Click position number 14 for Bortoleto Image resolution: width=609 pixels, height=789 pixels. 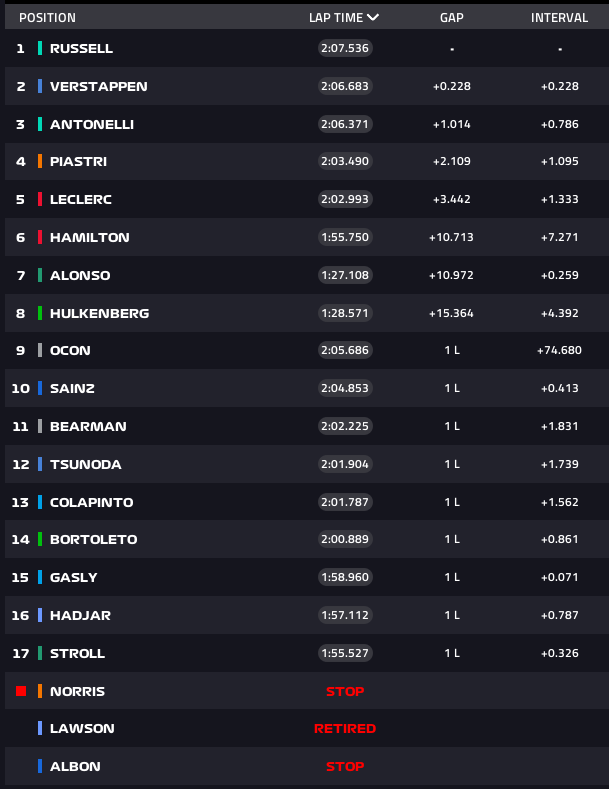20,539
